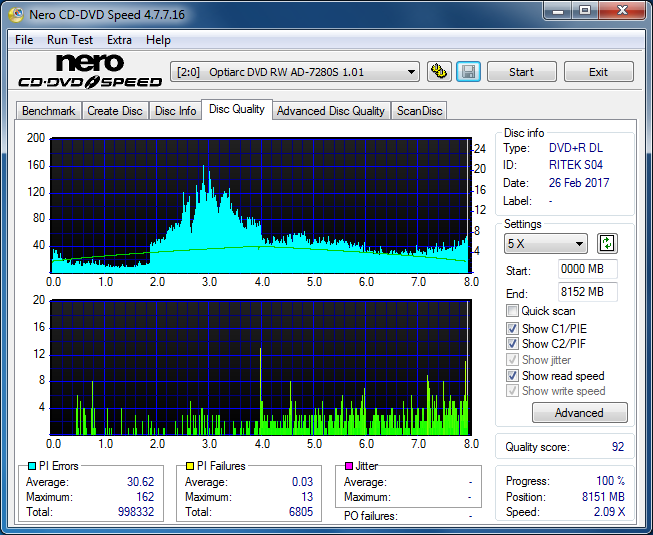Open the File menu
653x535 pixels.
coord(24,40)
